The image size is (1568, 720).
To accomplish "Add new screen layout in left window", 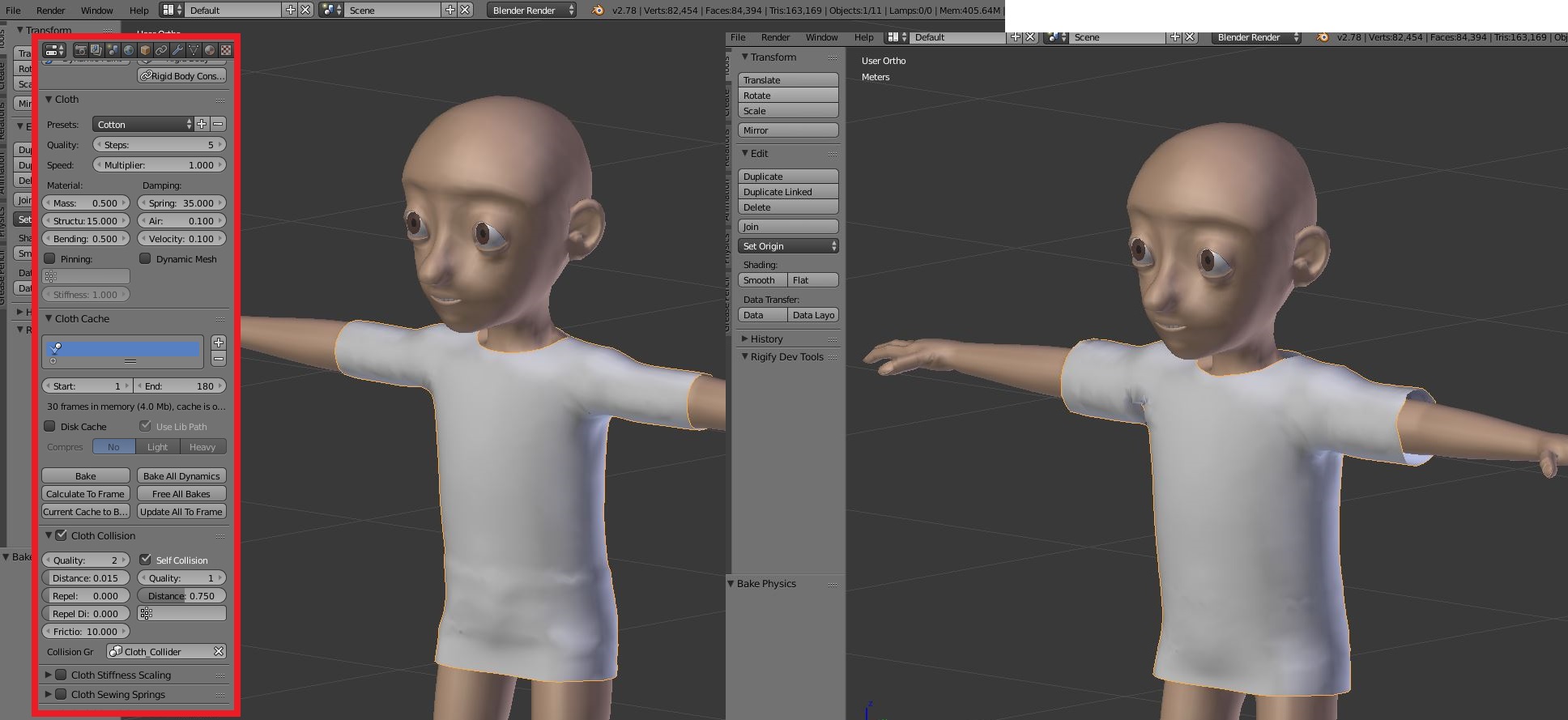I will 290,10.
